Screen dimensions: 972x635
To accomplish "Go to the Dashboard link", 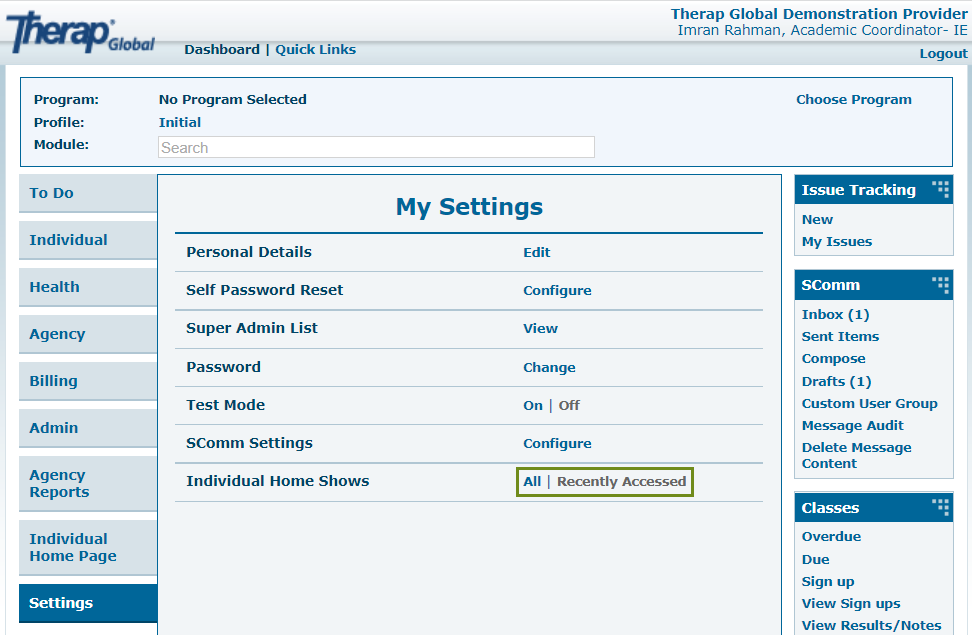I will pyautogui.click(x=222, y=50).
